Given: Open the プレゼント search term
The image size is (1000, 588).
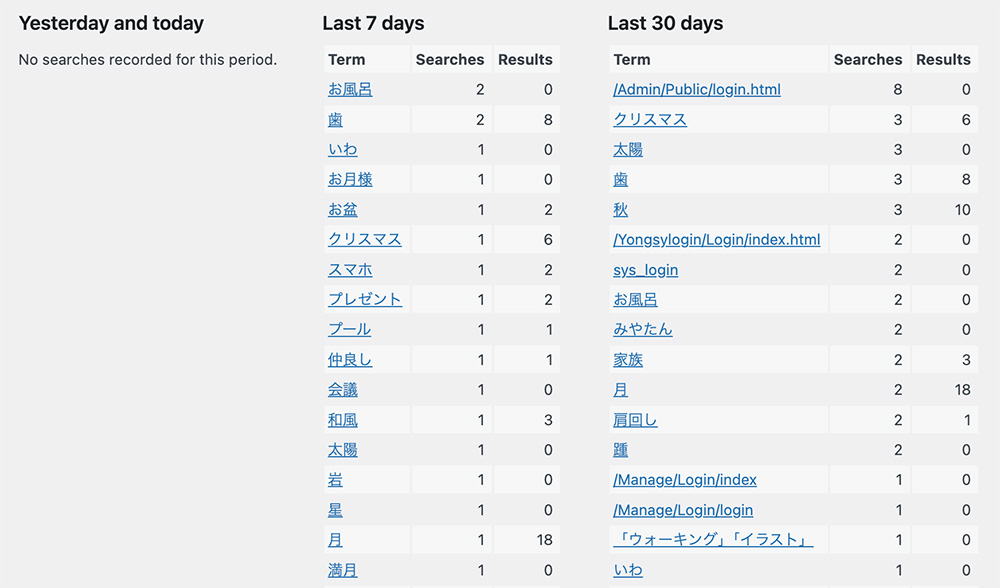Looking at the screenshot, I should click(x=365, y=300).
